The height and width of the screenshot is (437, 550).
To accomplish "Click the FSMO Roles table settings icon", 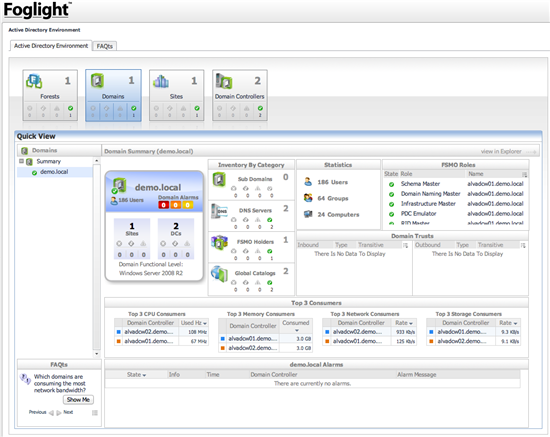I will pos(524,174).
